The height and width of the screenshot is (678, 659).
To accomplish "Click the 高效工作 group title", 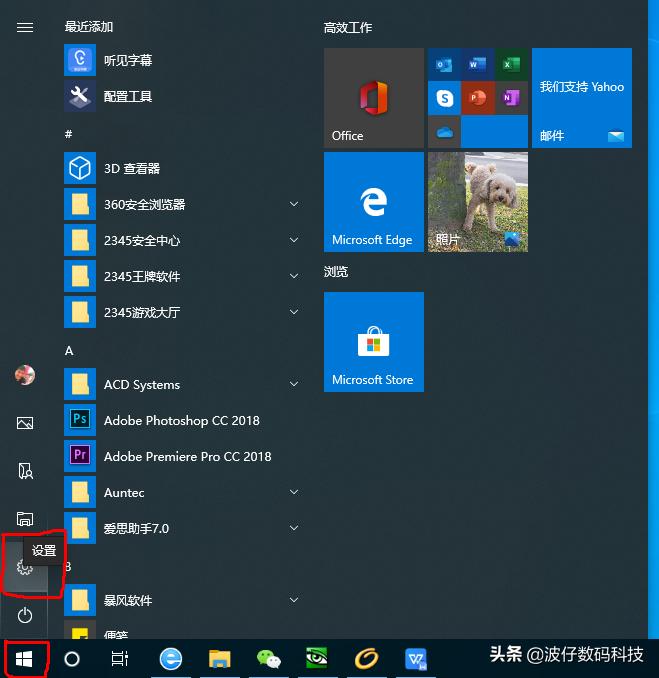I will pyautogui.click(x=348, y=28).
